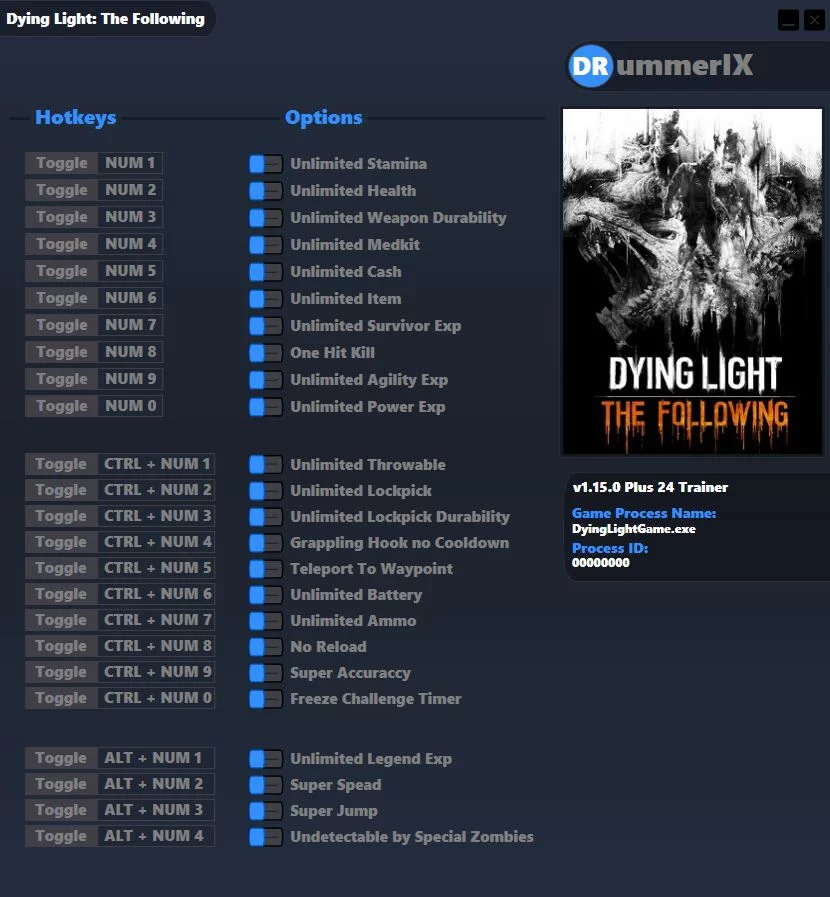830x897 pixels.
Task: Enable Unlimited Cash toggle
Action: click(265, 272)
